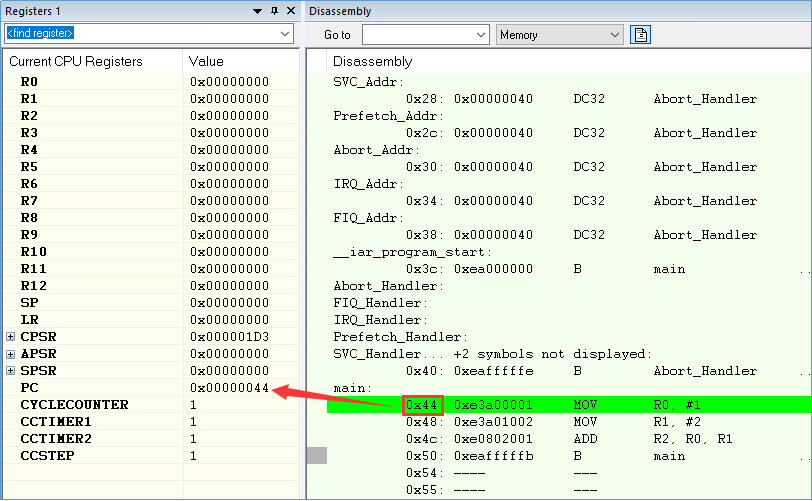Select the R6 register name
This screenshot has width=812, height=501.
(x=29, y=184)
